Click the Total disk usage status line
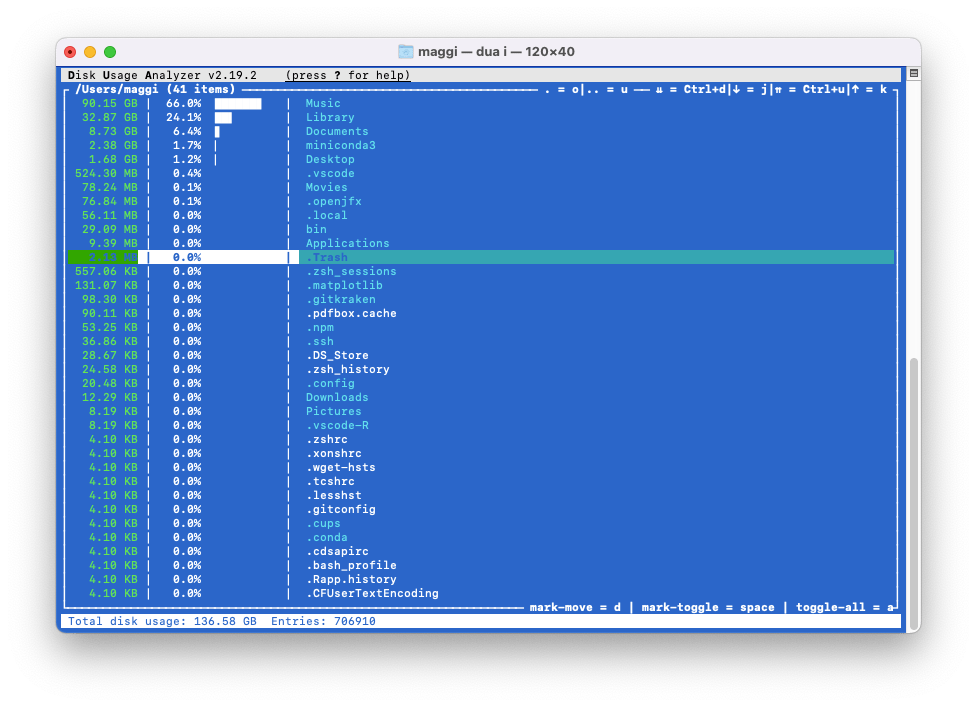Screen dimensions: 977x707 (x=162, y=622)
